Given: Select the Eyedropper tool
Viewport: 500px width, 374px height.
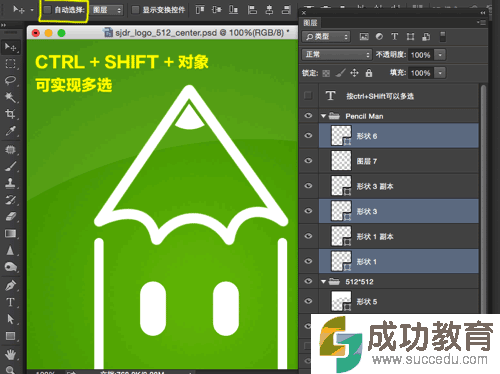Looking at the screenshot, I should (10, 131).
